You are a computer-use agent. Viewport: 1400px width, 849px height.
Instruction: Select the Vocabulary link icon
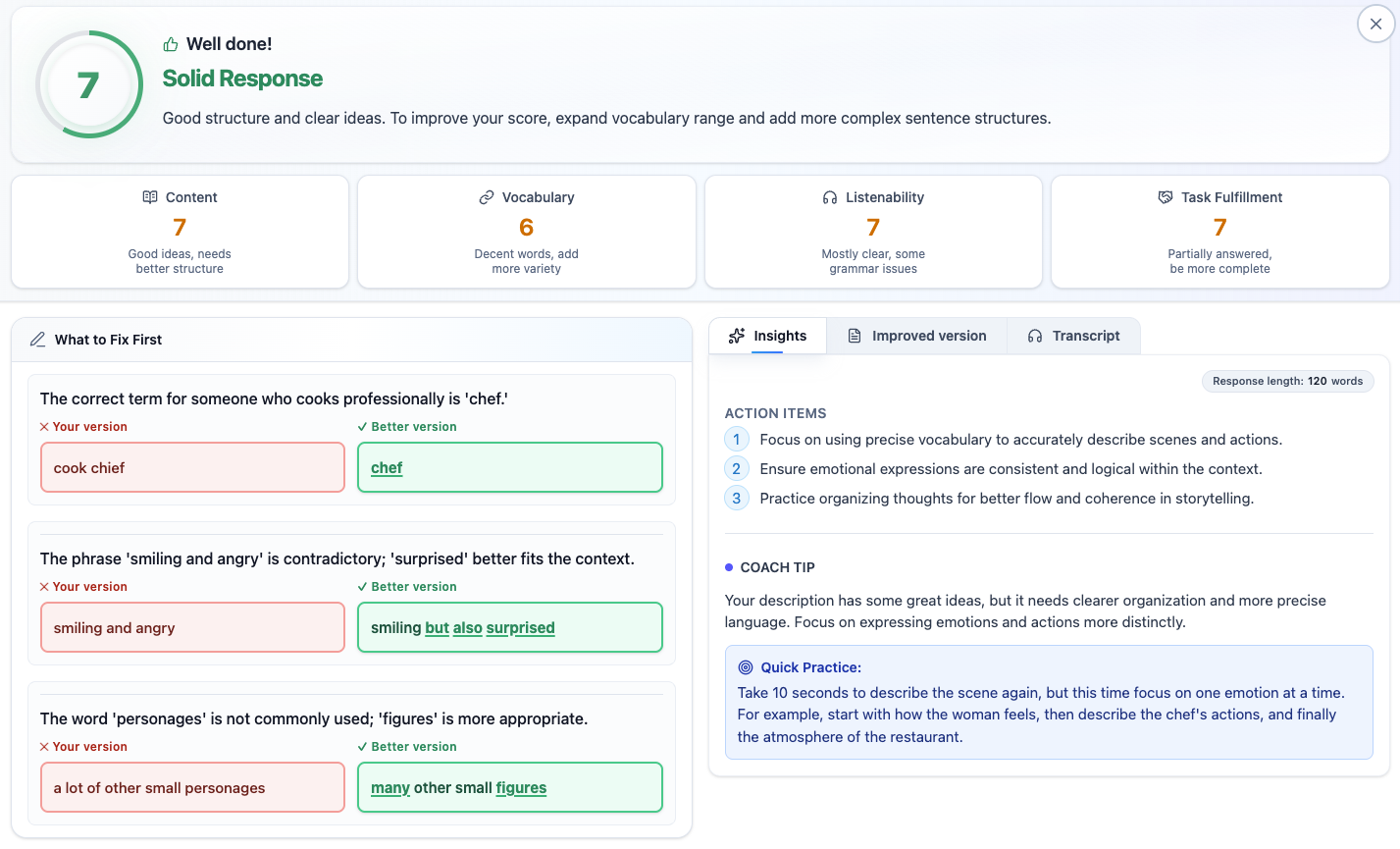[486, 197]
